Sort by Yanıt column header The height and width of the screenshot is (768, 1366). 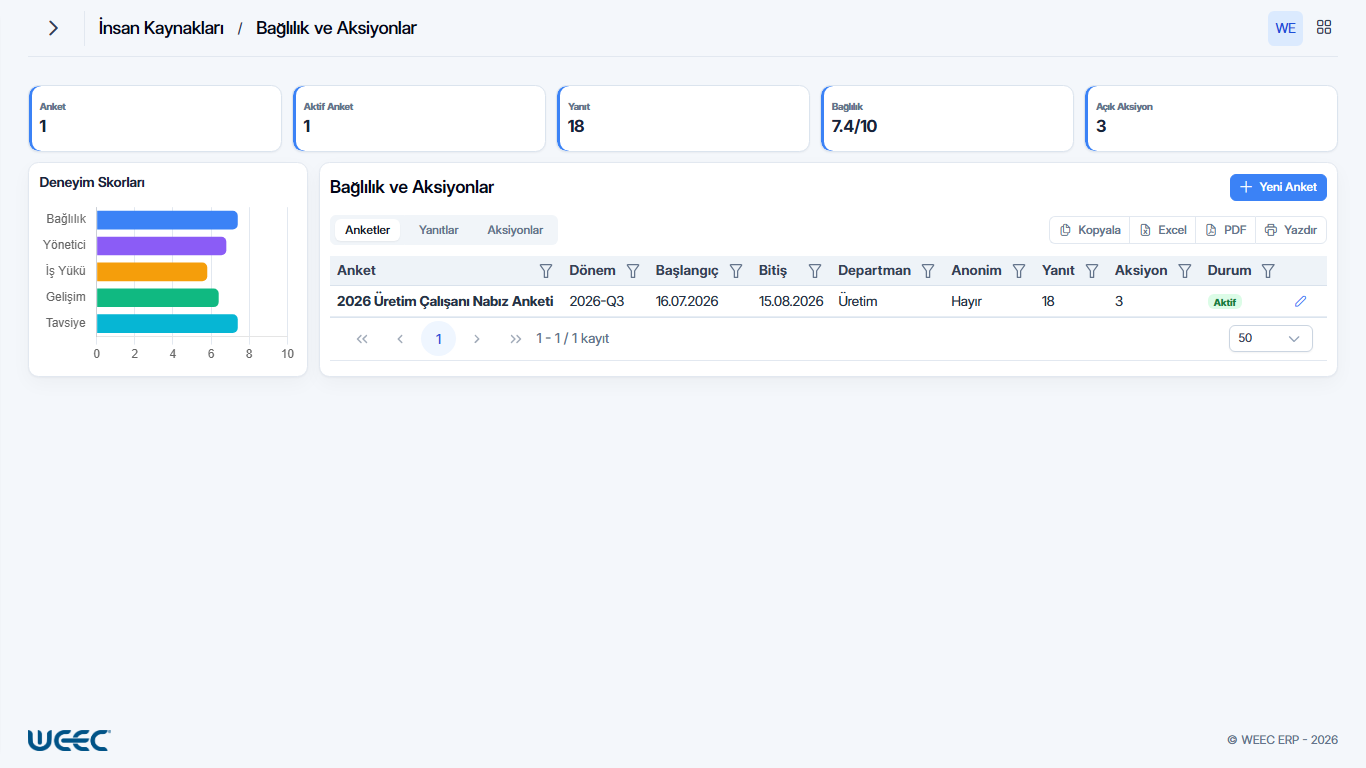(1058, 271)
